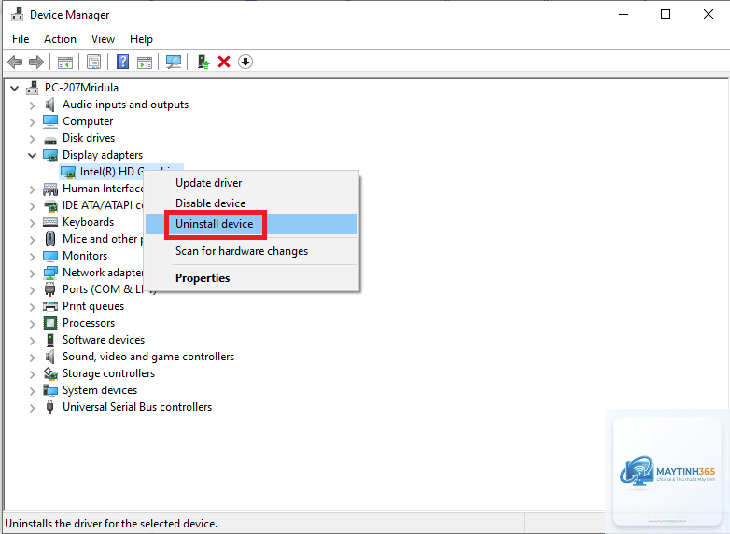Select Software devices label
The image size is (730, 534).
pos(103,340)
